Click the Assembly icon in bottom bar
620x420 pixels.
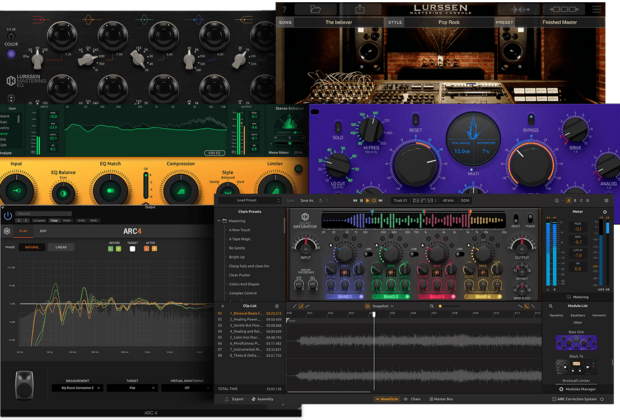click(x=253, y=399)
